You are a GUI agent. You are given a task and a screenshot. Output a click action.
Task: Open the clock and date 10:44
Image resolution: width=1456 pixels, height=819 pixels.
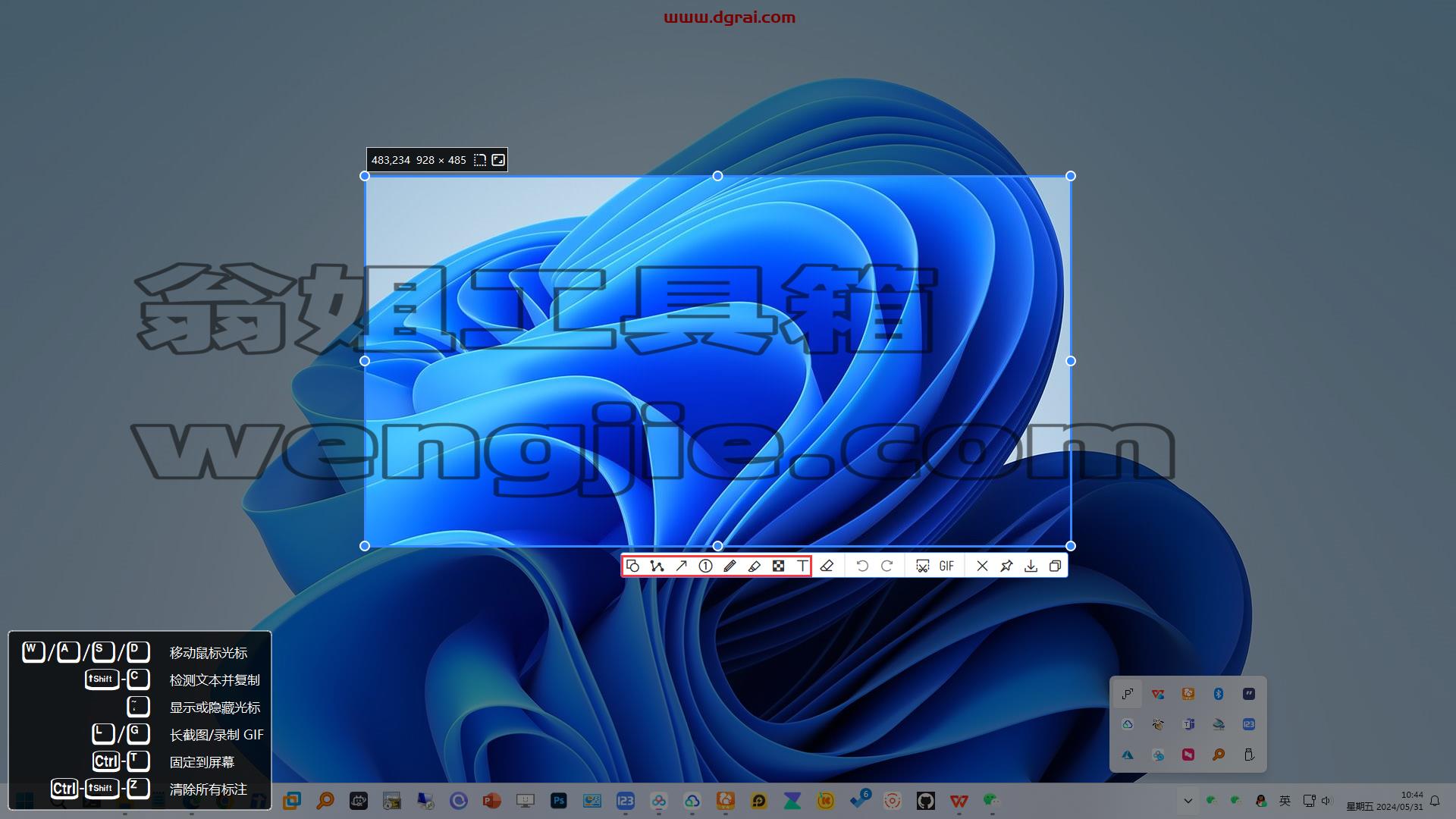pos(1385,801)
